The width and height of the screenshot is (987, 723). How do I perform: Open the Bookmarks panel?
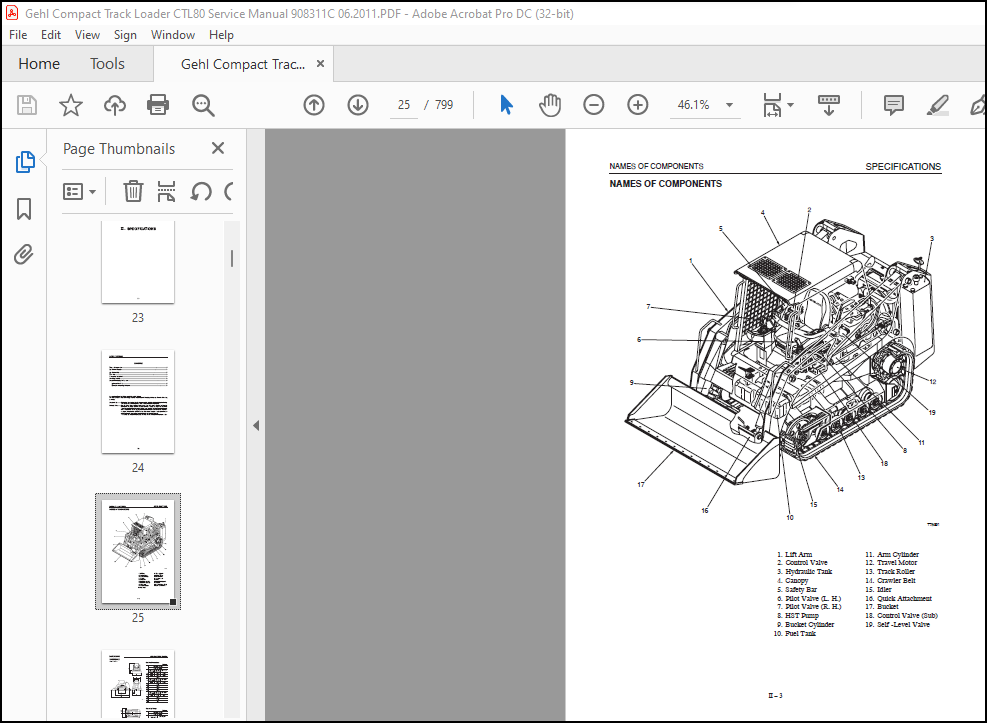click(x=24, y=209)
